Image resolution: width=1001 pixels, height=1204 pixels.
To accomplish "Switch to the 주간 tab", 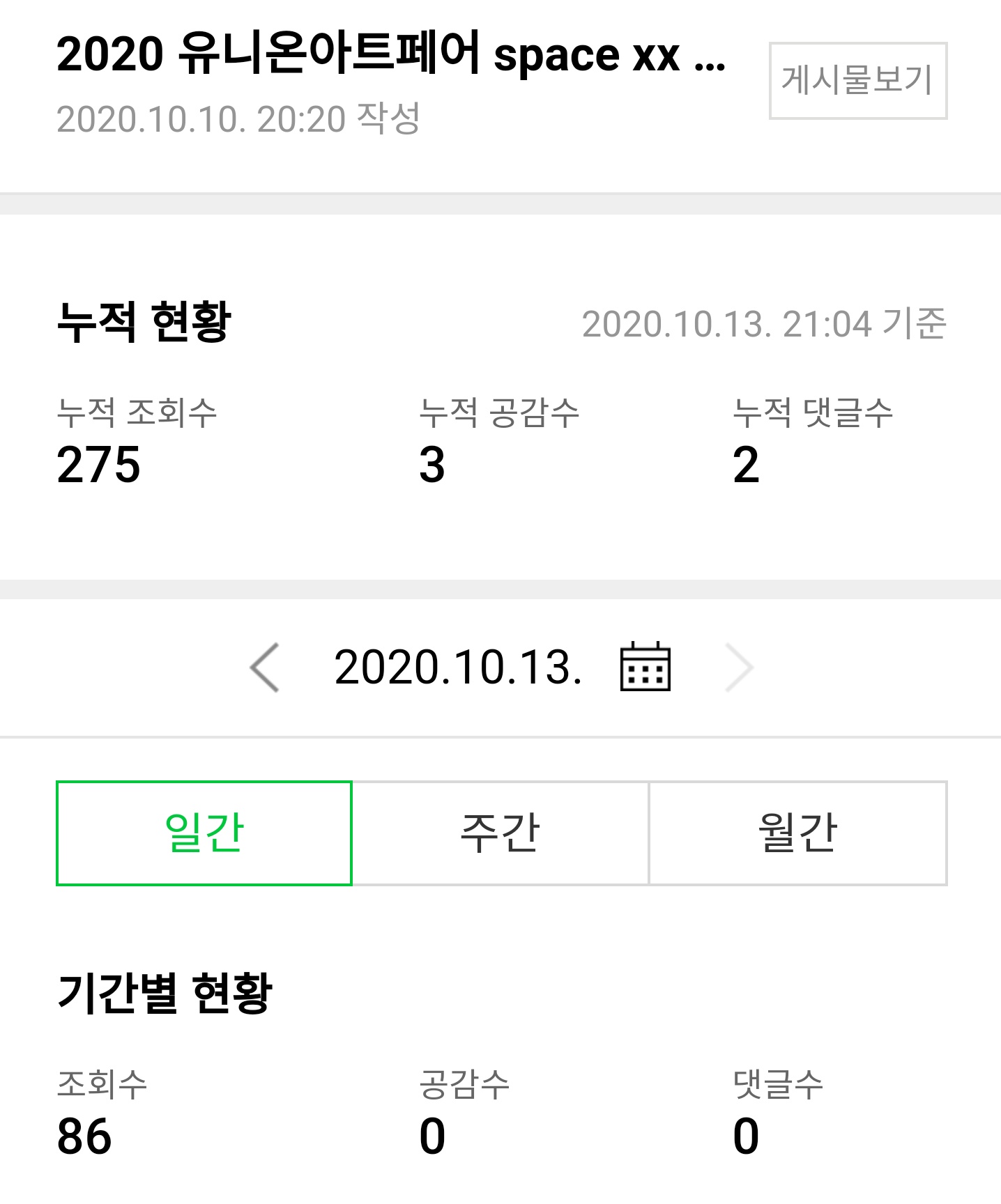I will [500, 833].
